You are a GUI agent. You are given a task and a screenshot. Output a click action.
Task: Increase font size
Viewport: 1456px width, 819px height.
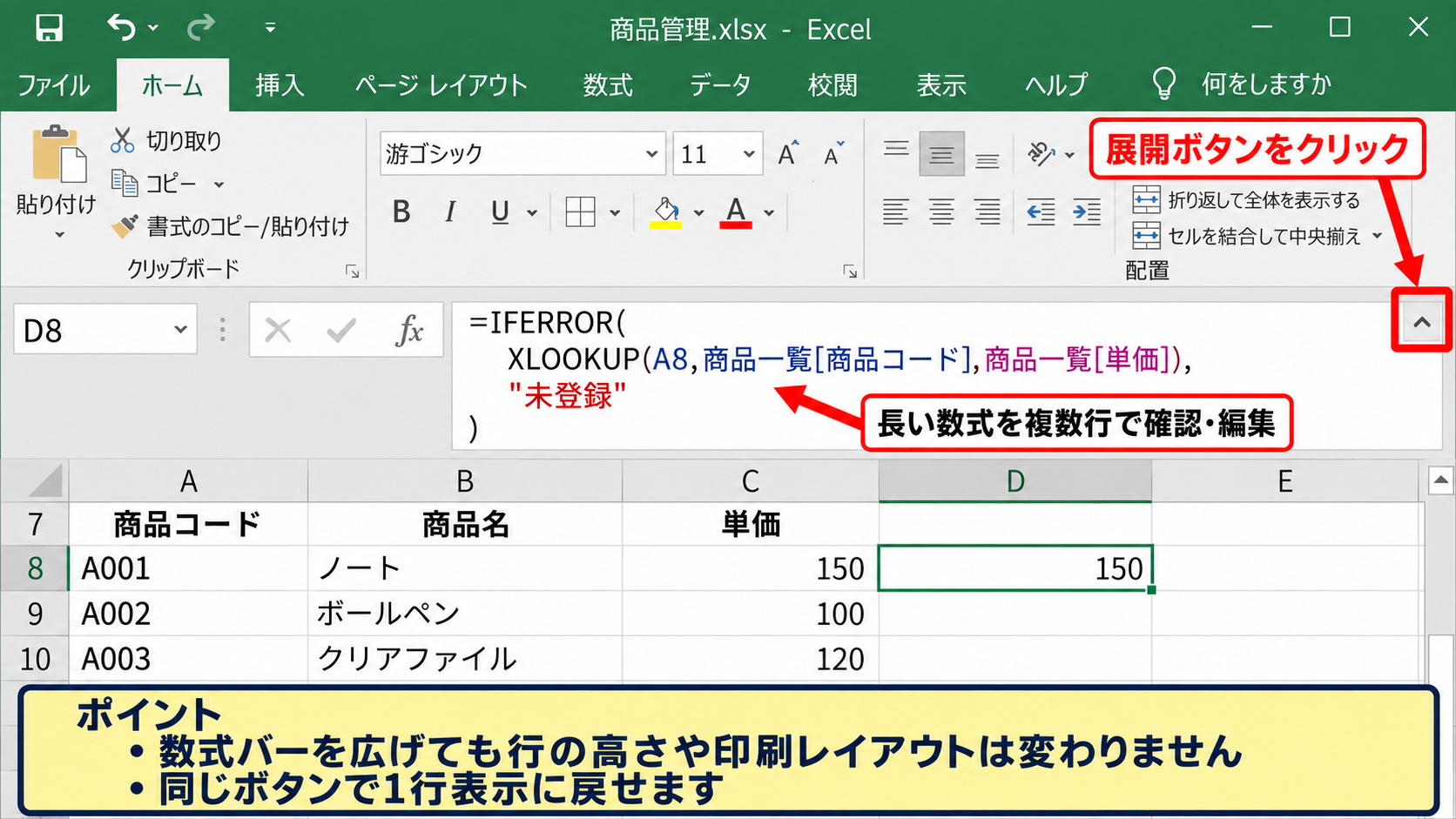[x=788, y=154]
